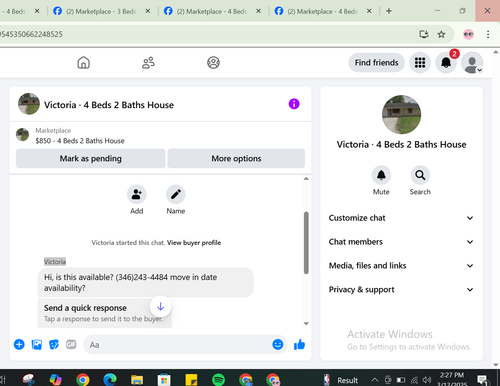Mute the conversation in side panel
The width and height of the screenshot is (500, 386).
[x=381, y=175]
